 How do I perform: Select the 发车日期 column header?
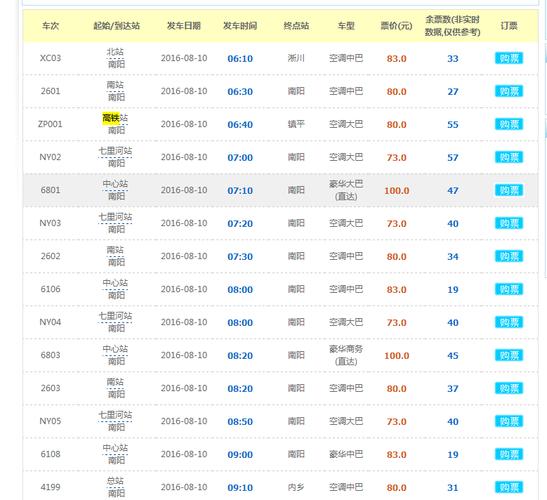coord(184,26)
